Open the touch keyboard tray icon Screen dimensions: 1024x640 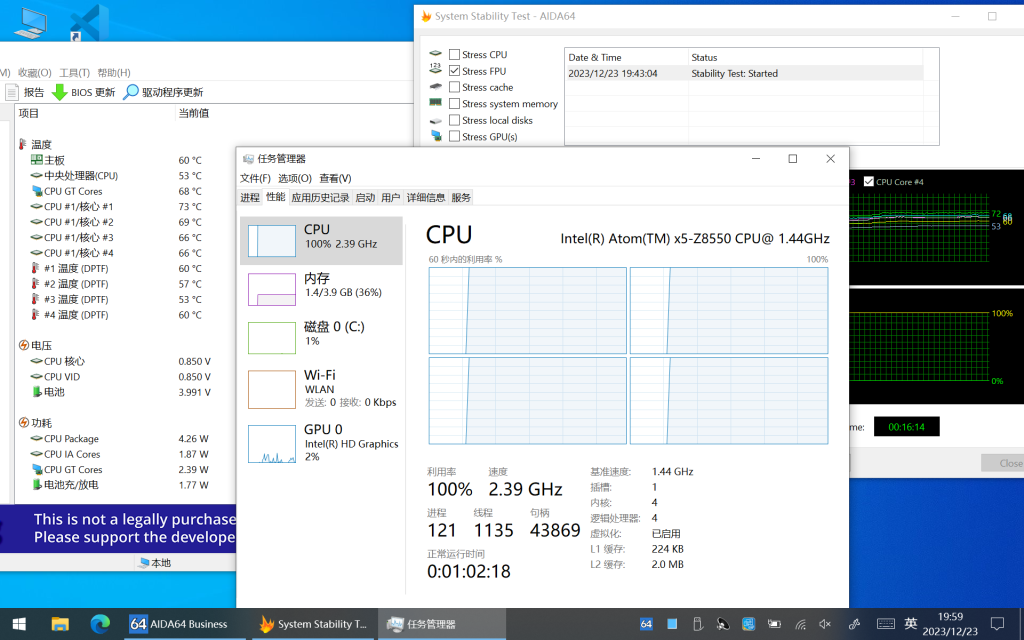point(886,624)
